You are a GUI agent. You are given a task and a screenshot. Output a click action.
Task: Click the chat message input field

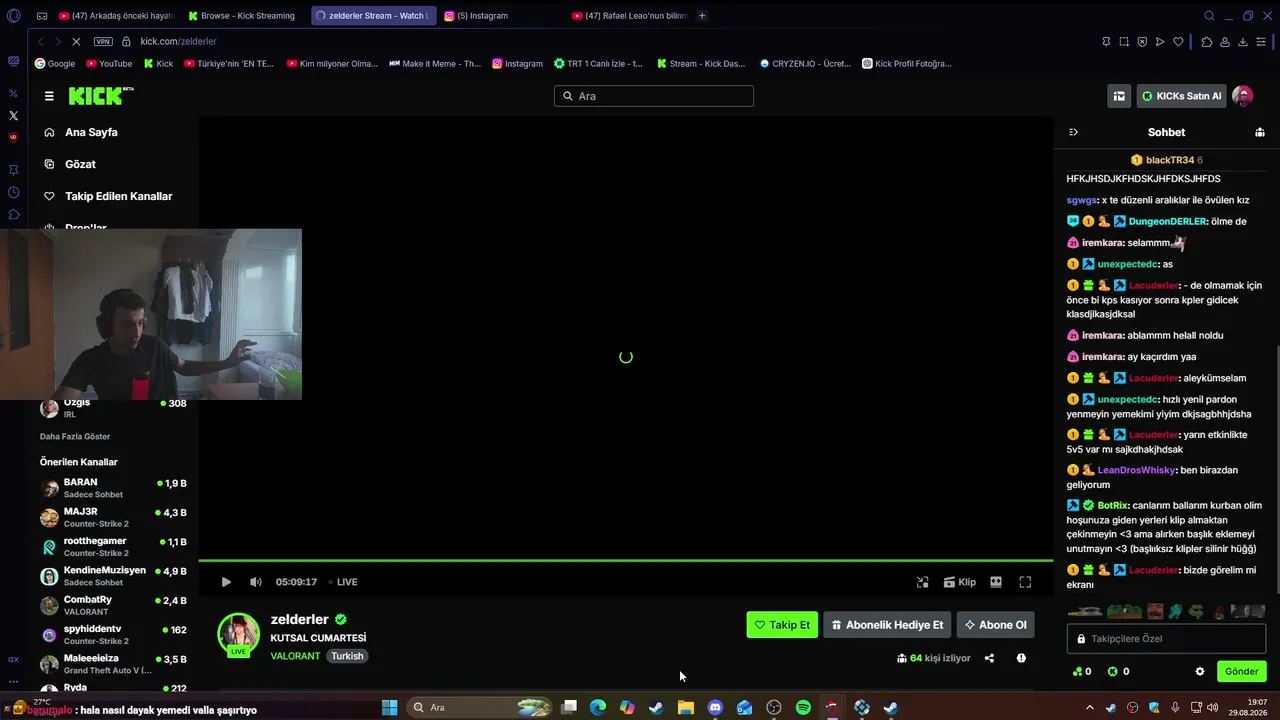(1166, 638)
